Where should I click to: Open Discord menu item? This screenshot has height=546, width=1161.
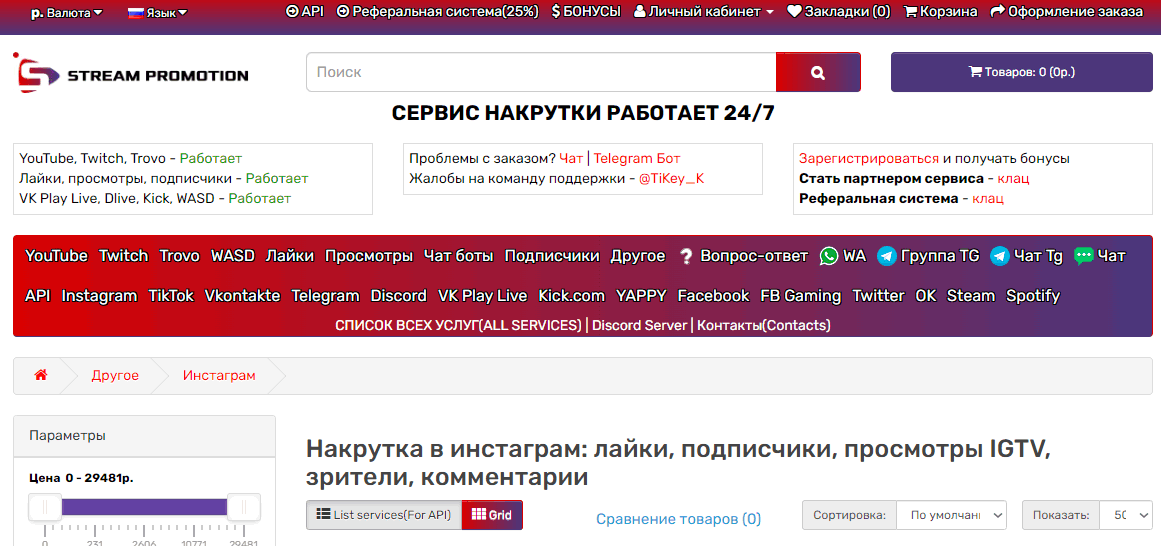(x=399, y=296)
